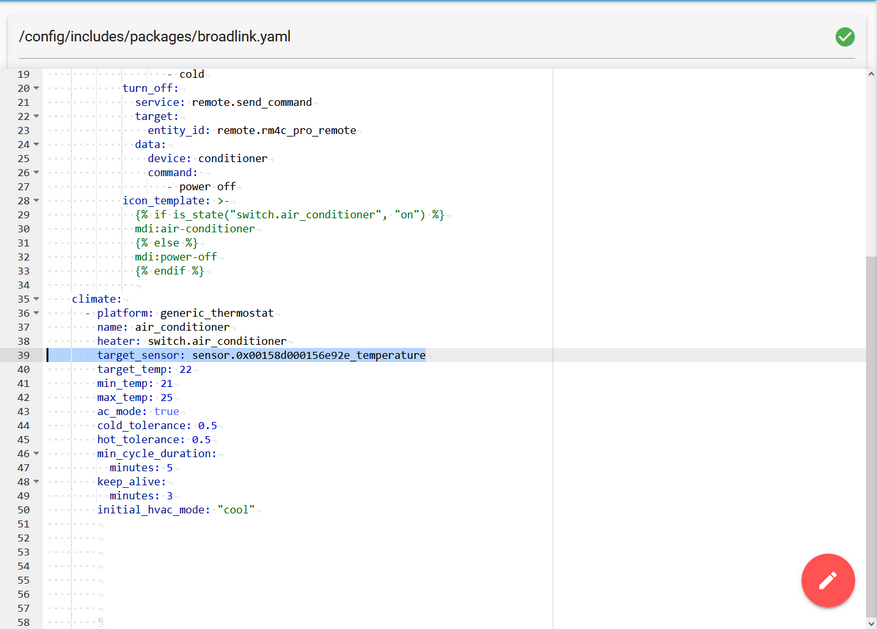Click the green YAML valid checkmark icon
The width and height of the screenshot is (877, 629).
click(845, 37)
